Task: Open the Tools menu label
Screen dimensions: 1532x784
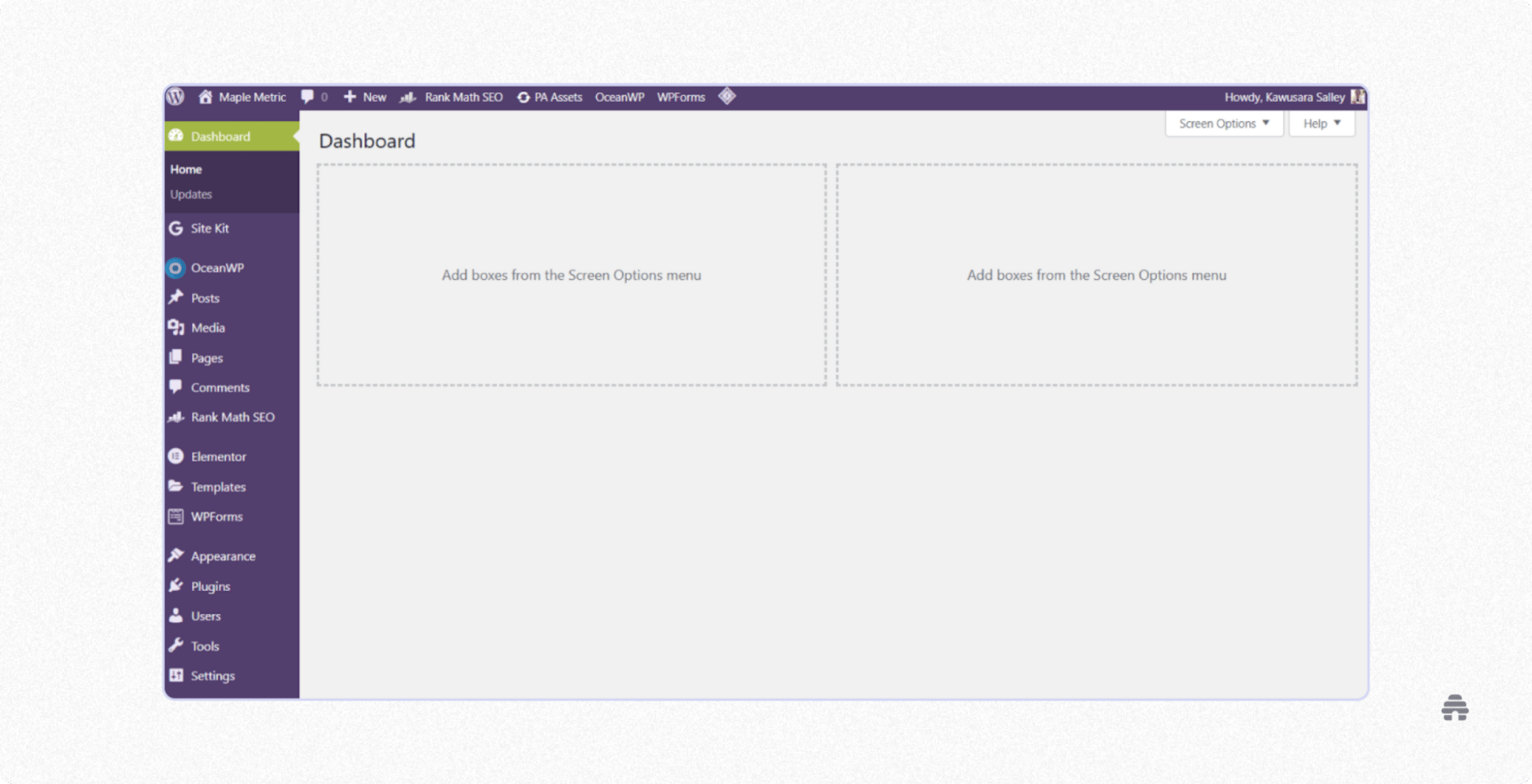Action: click(205, 646)
